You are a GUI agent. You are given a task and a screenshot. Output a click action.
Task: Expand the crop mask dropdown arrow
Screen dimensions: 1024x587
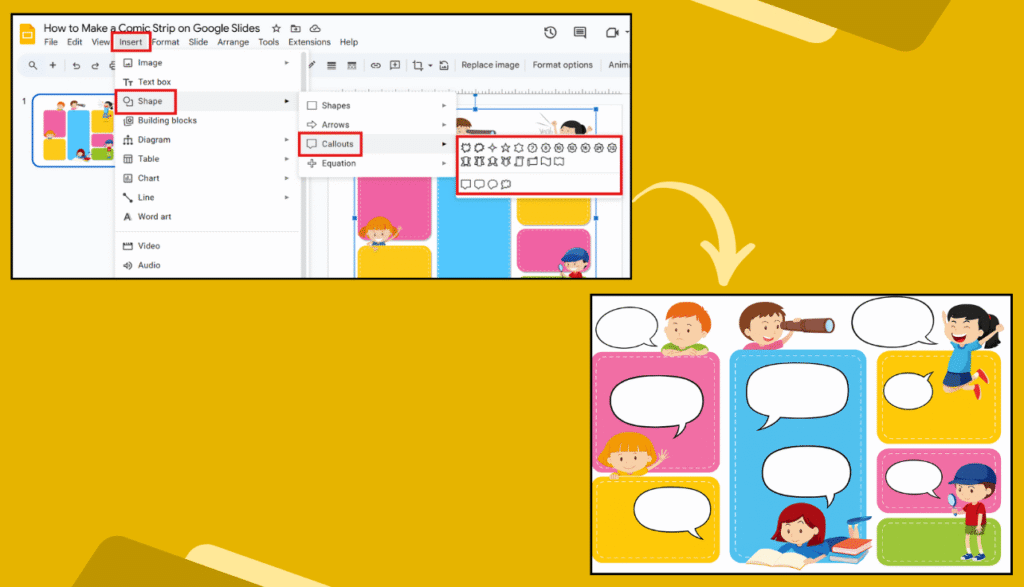pyautogui.click(x=430, y=66)
